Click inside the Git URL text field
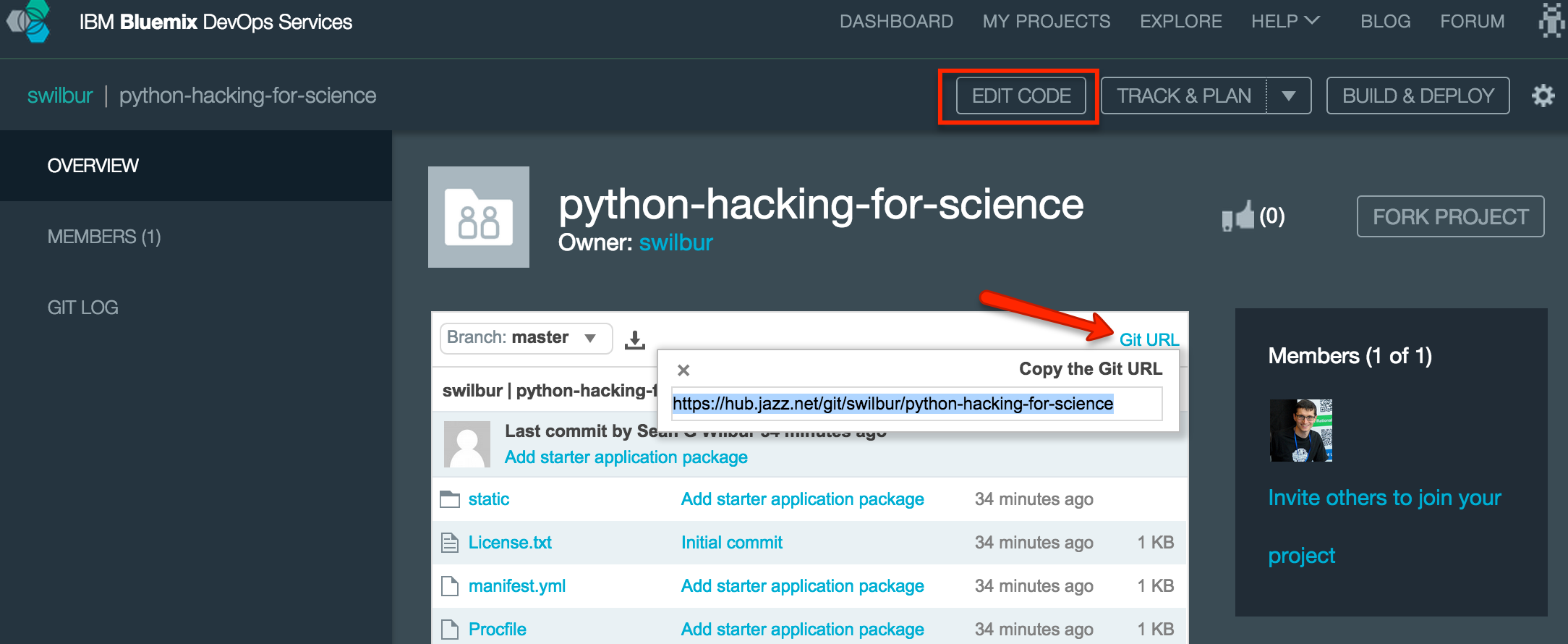1568x644 pixels. [916, 404]
